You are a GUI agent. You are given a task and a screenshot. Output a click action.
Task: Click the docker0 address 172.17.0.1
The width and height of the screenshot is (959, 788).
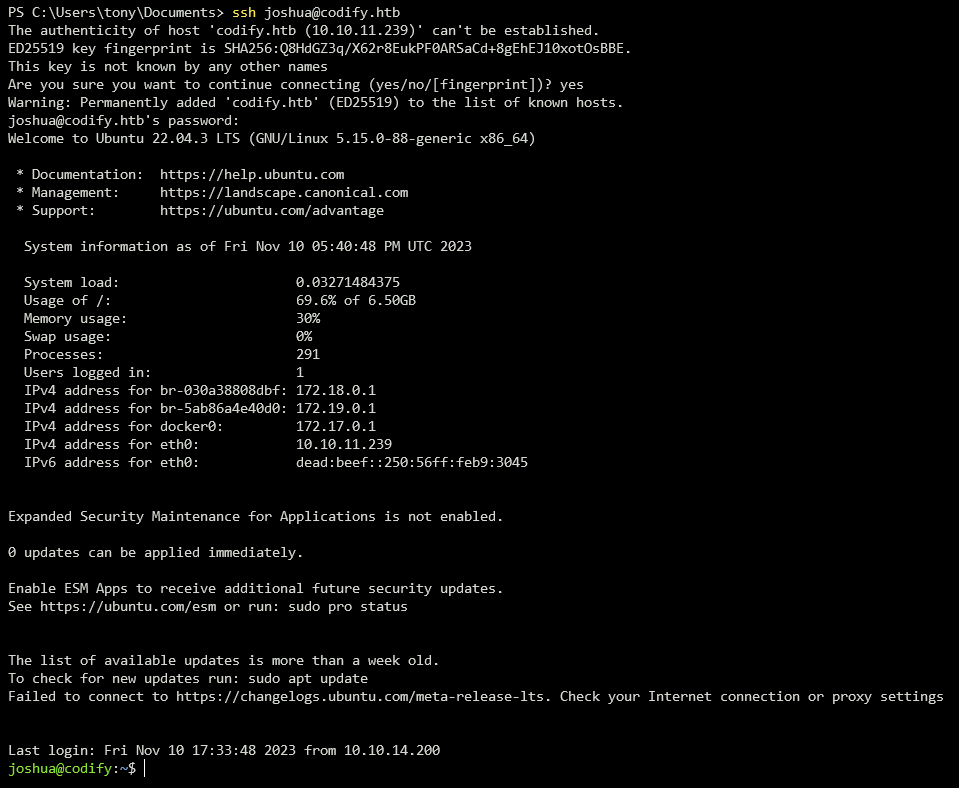338,426
